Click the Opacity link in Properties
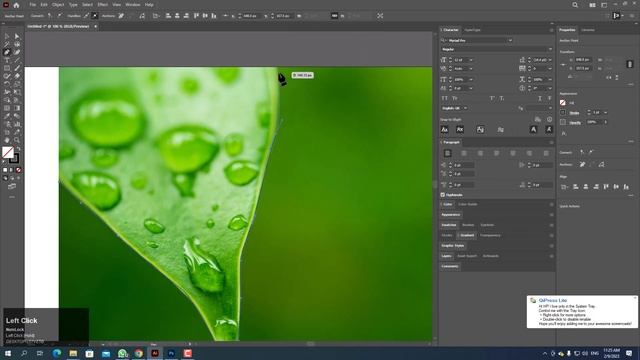 (x=575, y=122)
